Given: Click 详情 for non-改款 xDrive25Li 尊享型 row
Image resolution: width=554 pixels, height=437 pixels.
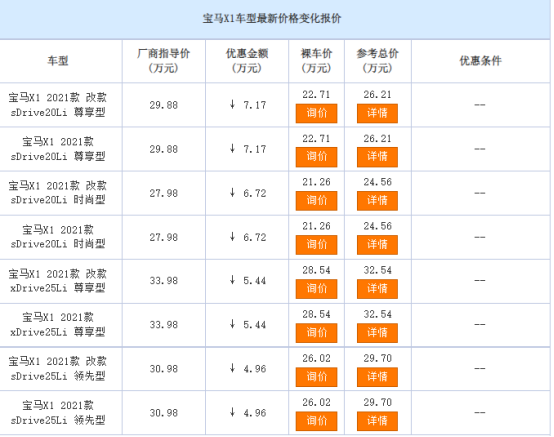Looking at the screenshot, I should pos(377,333).
